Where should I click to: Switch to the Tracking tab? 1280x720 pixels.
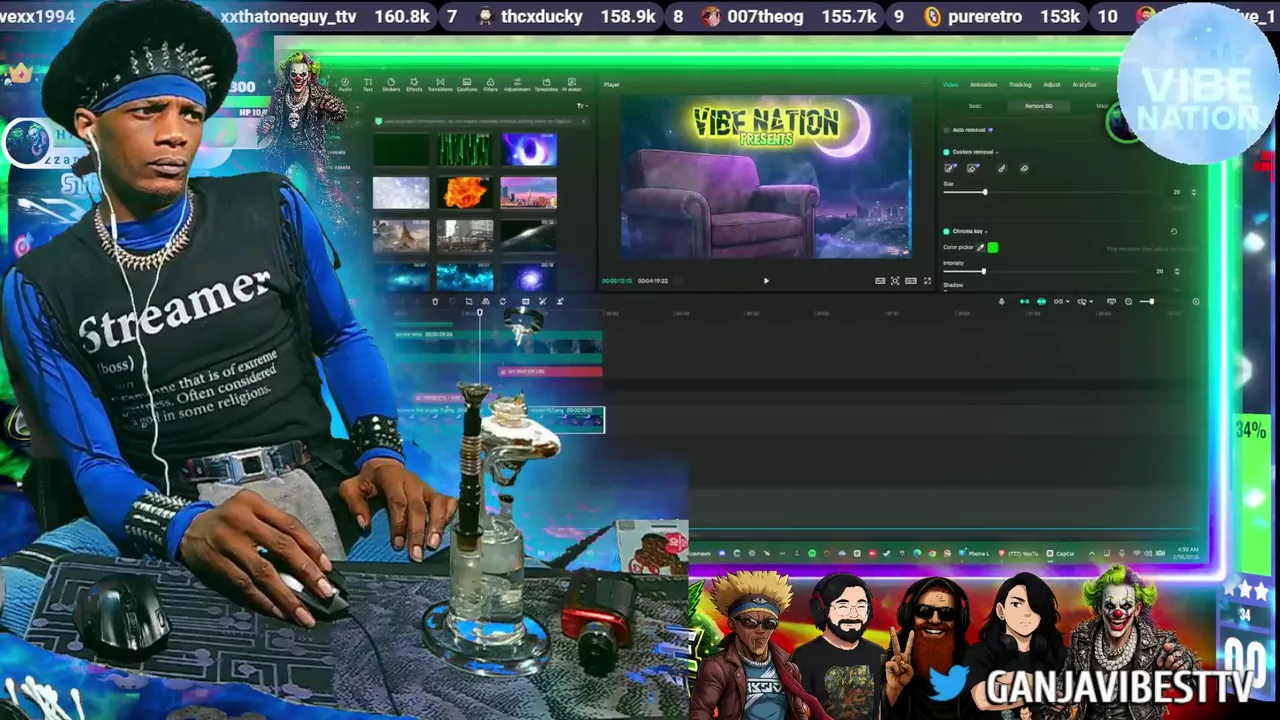click(x=1020, y=85)
